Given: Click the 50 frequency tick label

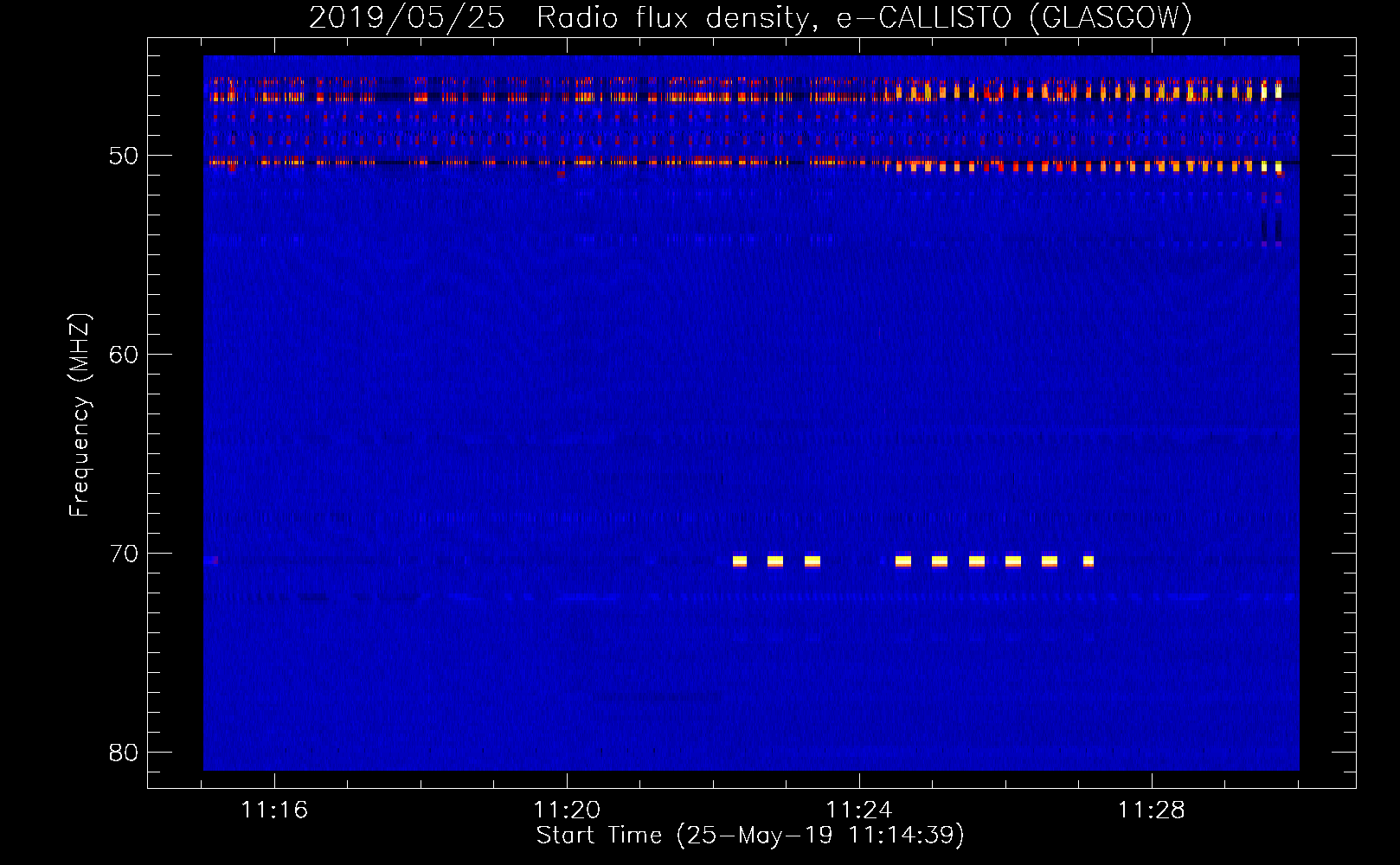Looking at the screenshot, I should click(x=124, y=156).
